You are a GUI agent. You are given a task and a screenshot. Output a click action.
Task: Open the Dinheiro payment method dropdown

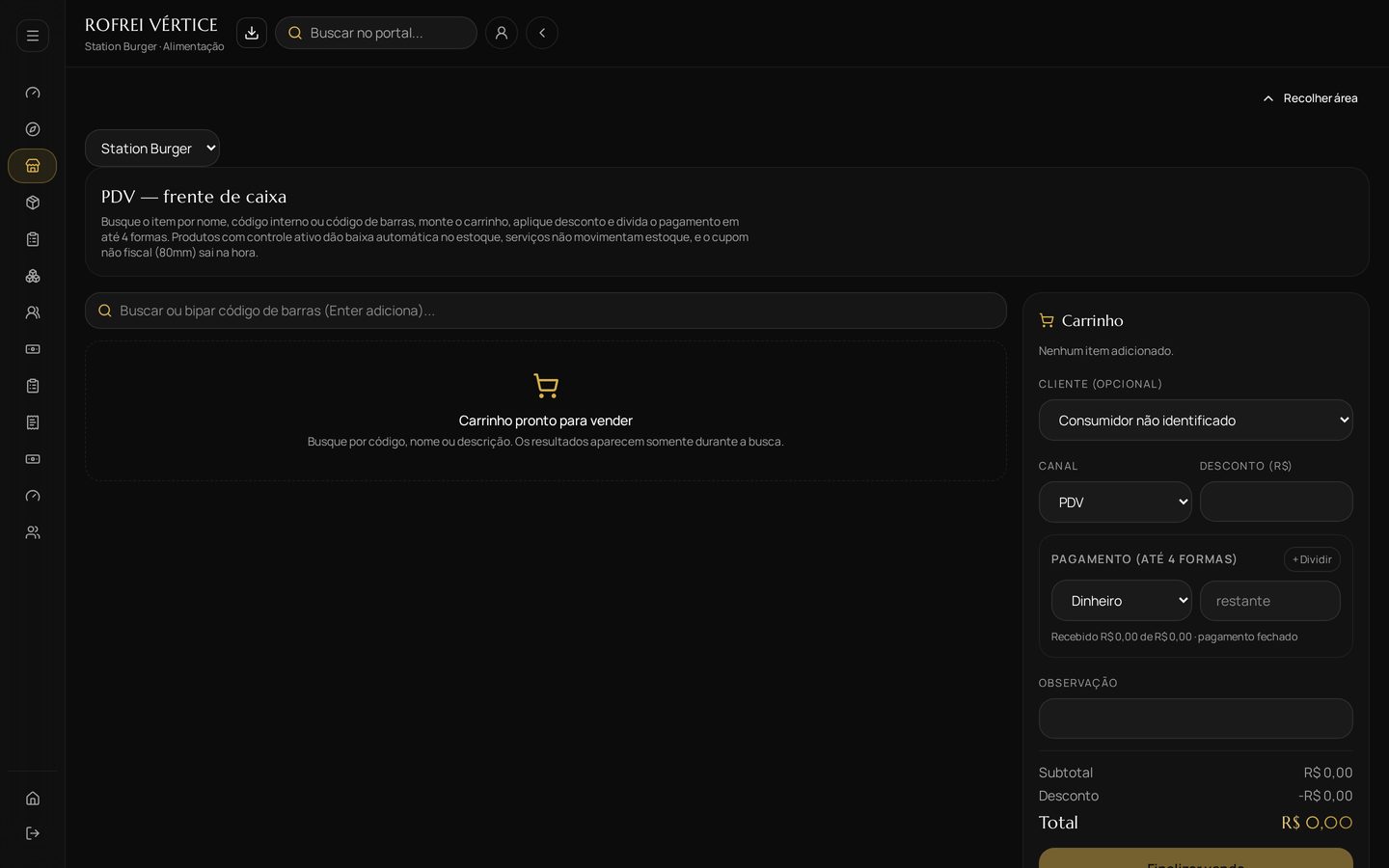(1121, 601)
